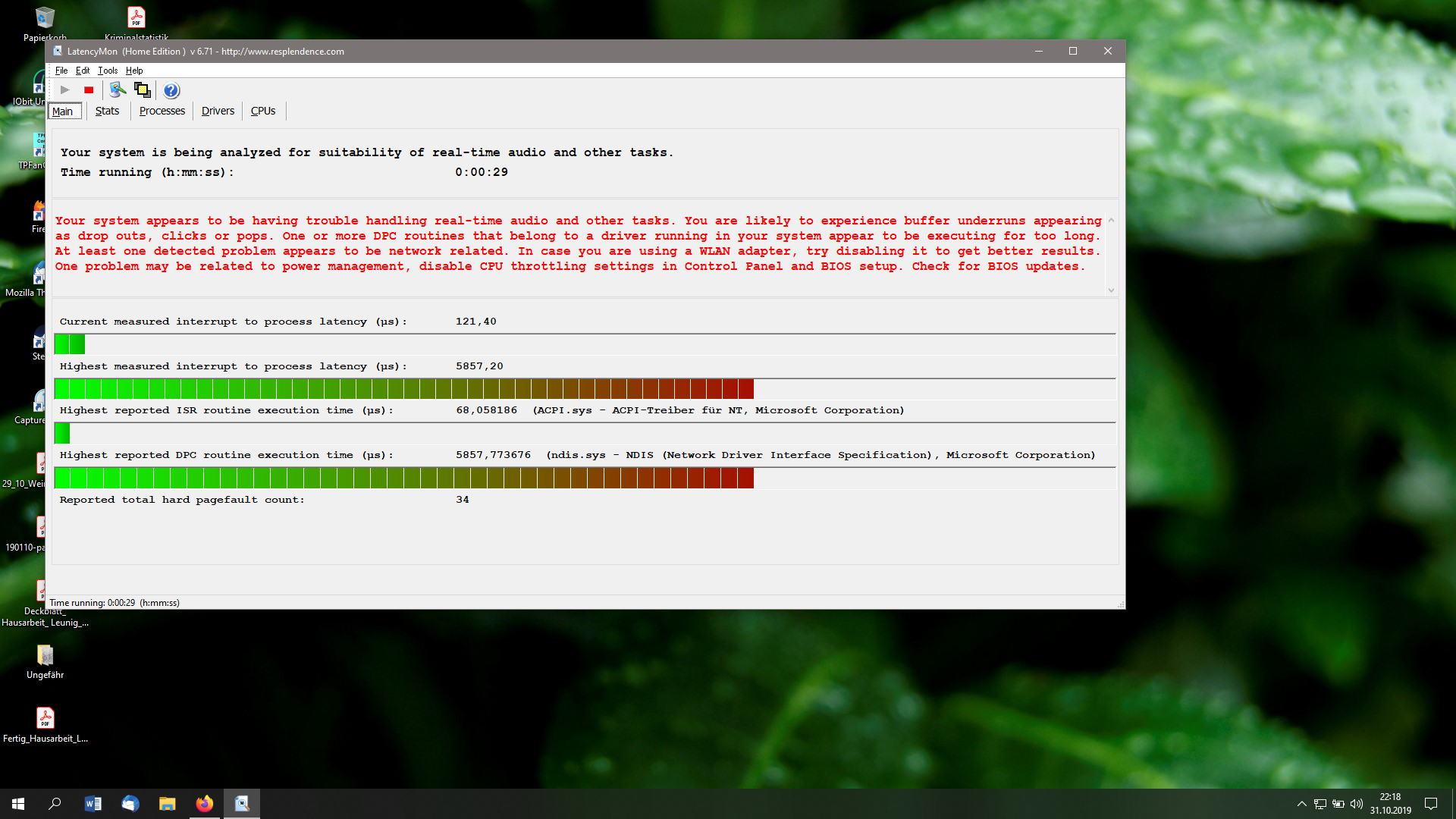The width and height of the screenshot is (1456, 819).
Task: Open the Edit menu
Action: [83, 71]
